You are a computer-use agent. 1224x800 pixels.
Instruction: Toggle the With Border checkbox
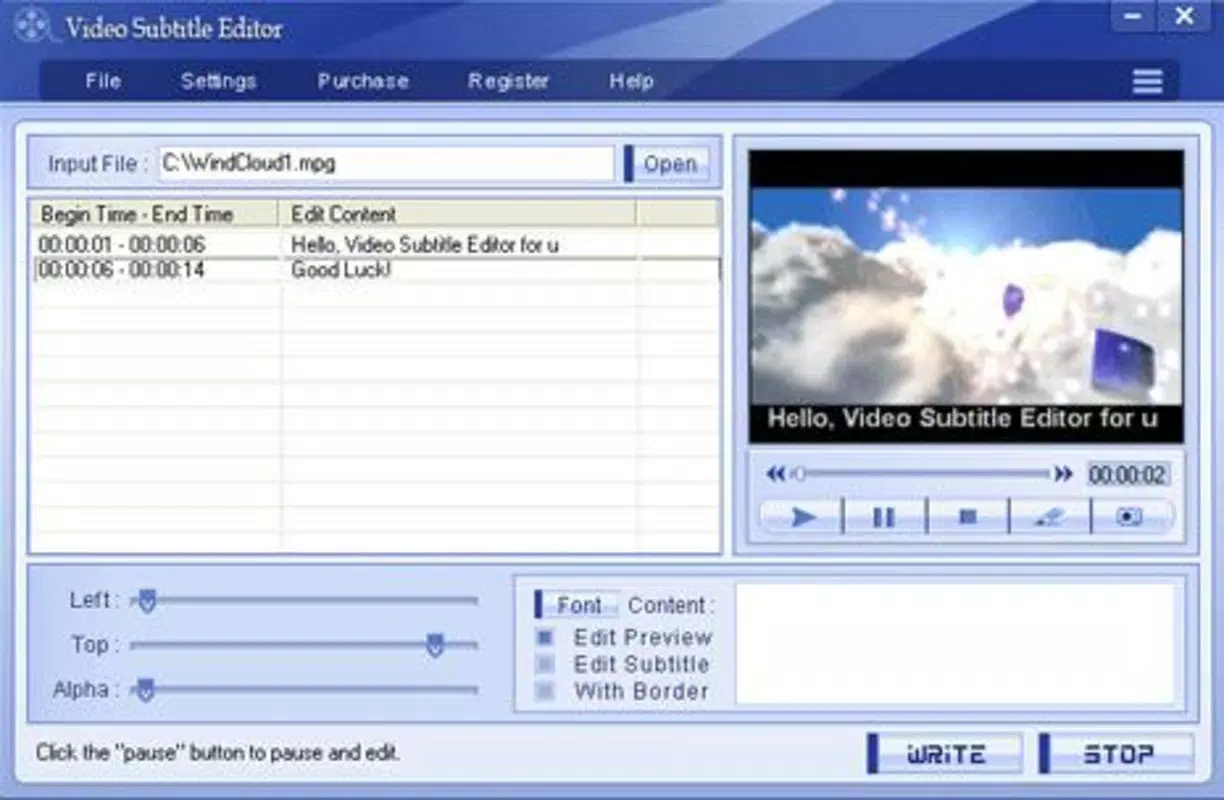(x=545, y=691)
